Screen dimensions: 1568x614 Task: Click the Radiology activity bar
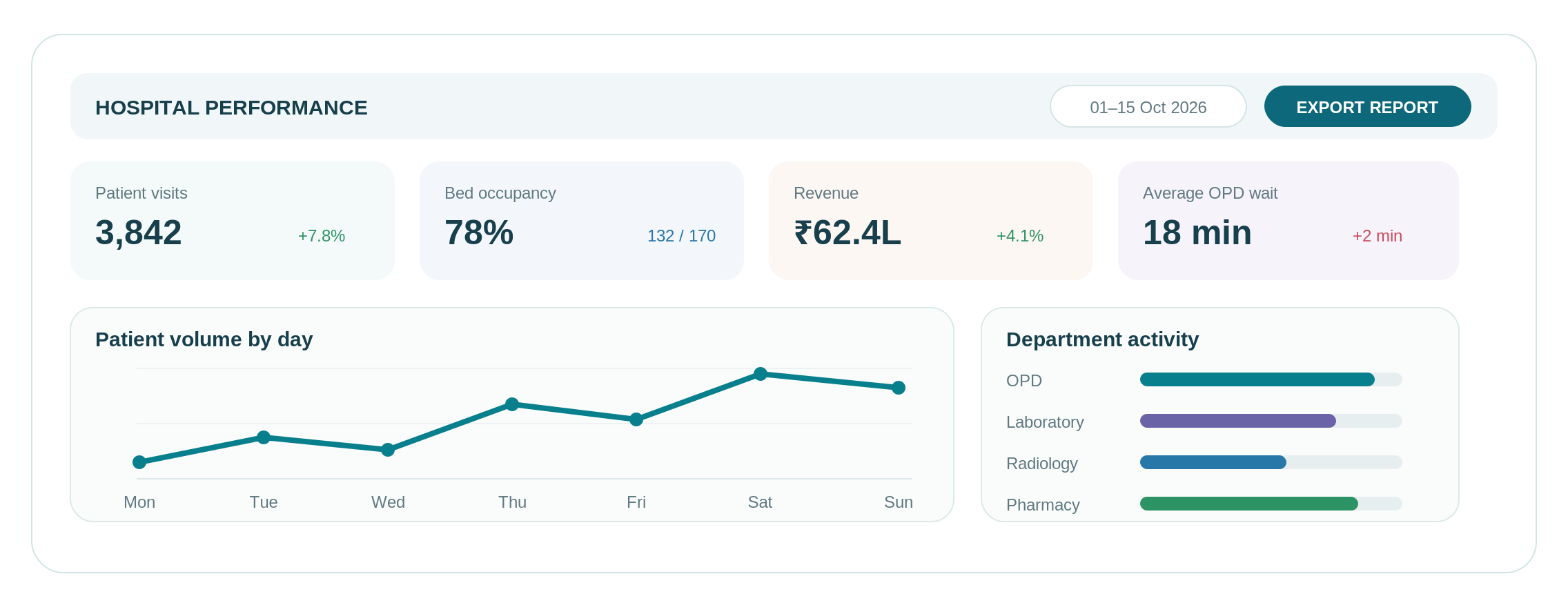click(1271, 462)
